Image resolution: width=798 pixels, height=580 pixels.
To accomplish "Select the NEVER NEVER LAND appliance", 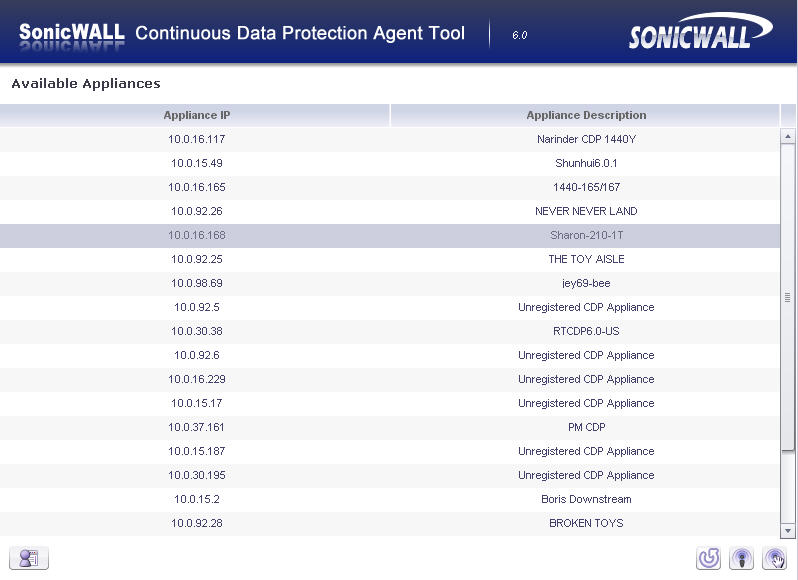I will [390, 211].
